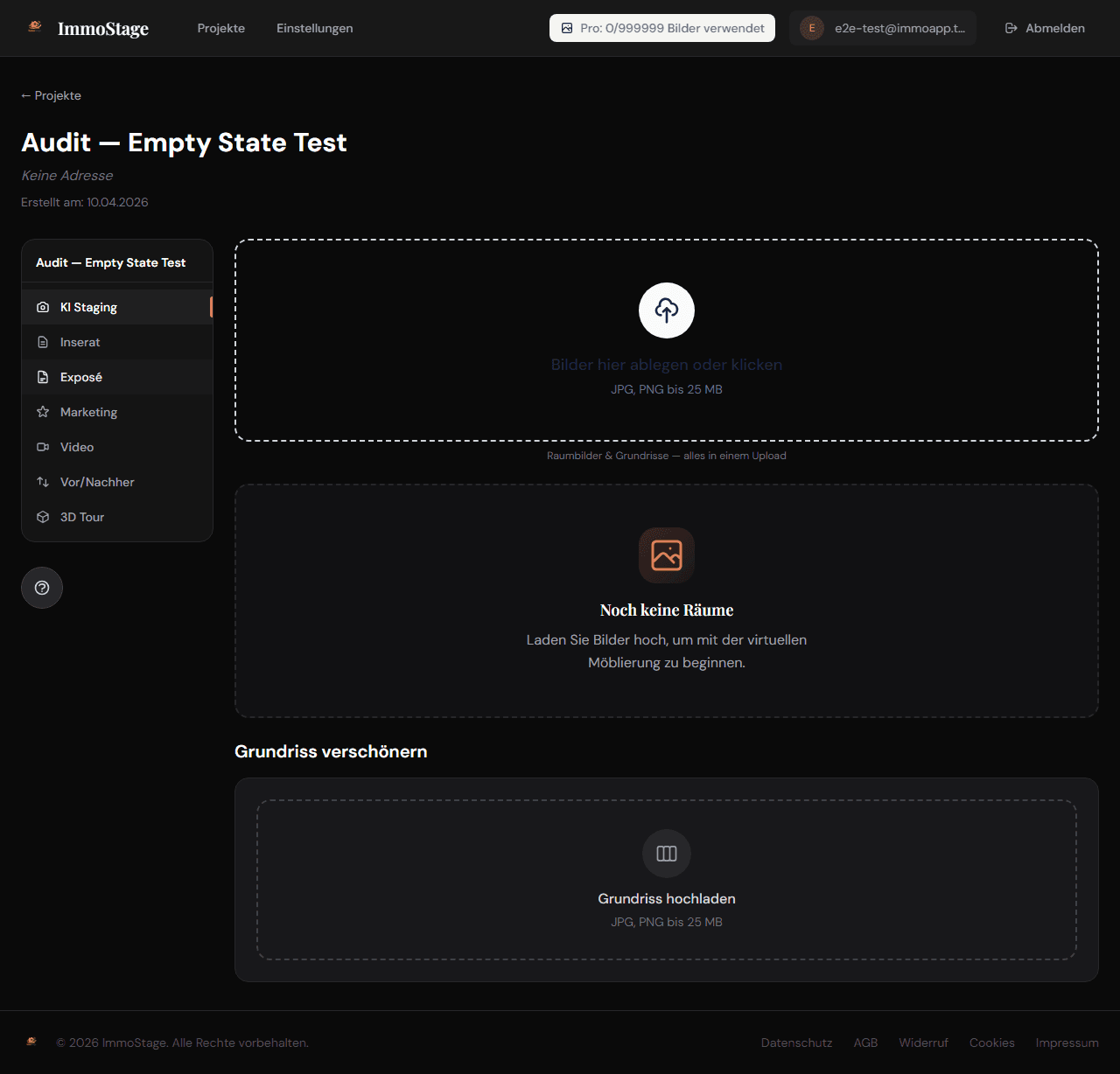
Task: Open Vor/Nachher comparison arrows icon
Action: (x=42, y=482)
